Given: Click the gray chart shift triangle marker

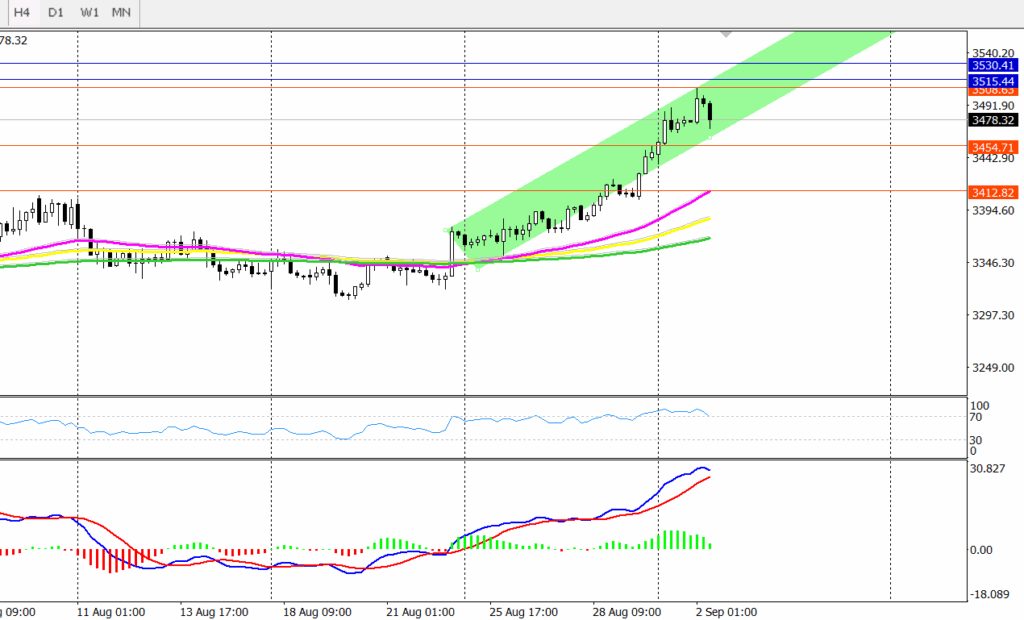Looking at the screenshot, I should (x=726, y=34).
